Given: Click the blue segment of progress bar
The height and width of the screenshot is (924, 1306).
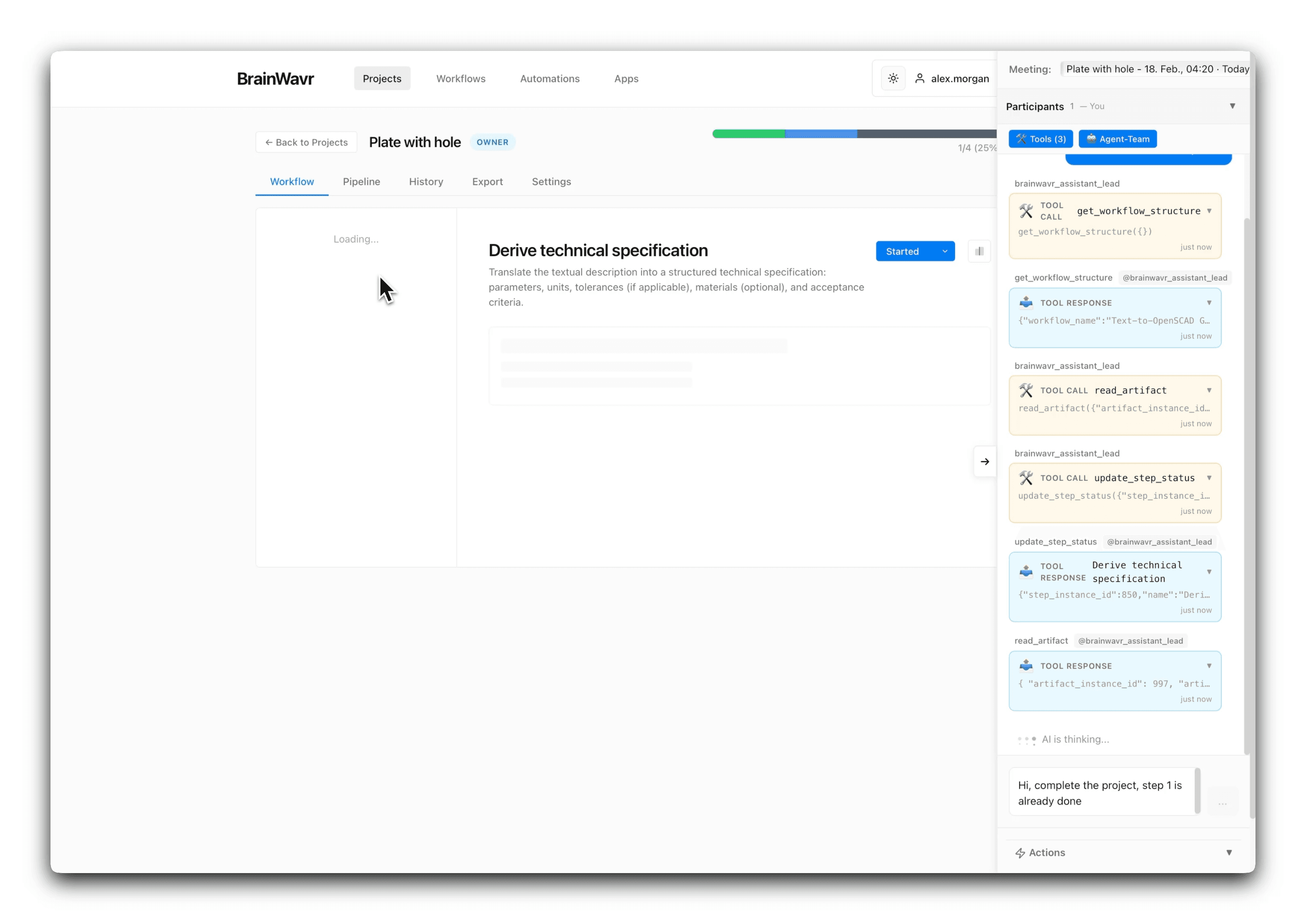Looking at the screenshot, I should (821, 134).
